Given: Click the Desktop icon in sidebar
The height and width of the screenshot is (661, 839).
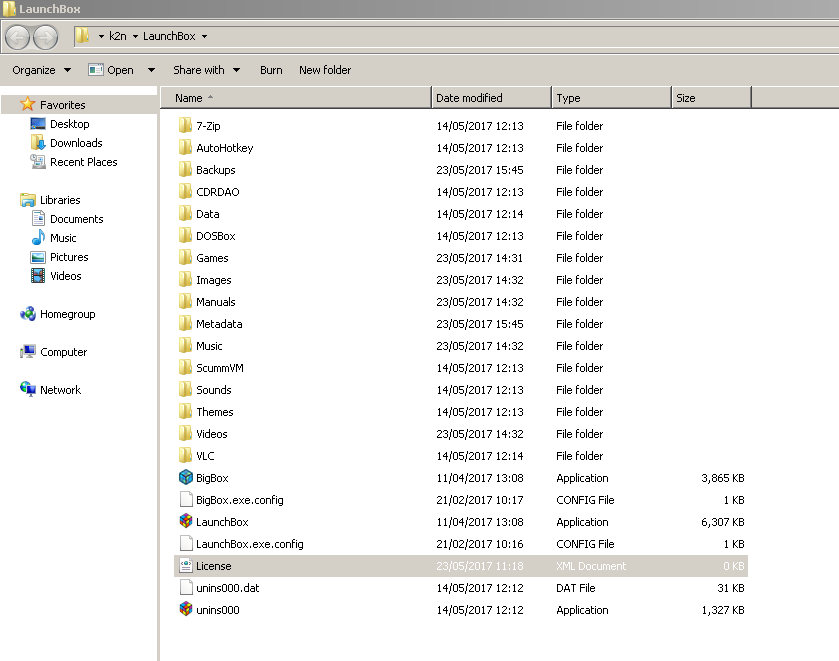Looking at the screenshot, I should (x=38, y=124).
